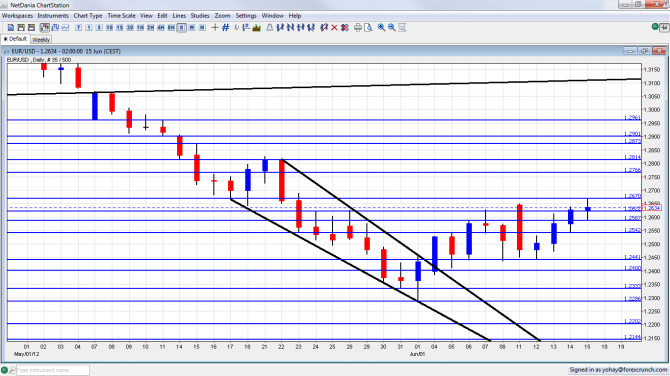Open the Chart Type menu
670x376 pixels.
88,15
